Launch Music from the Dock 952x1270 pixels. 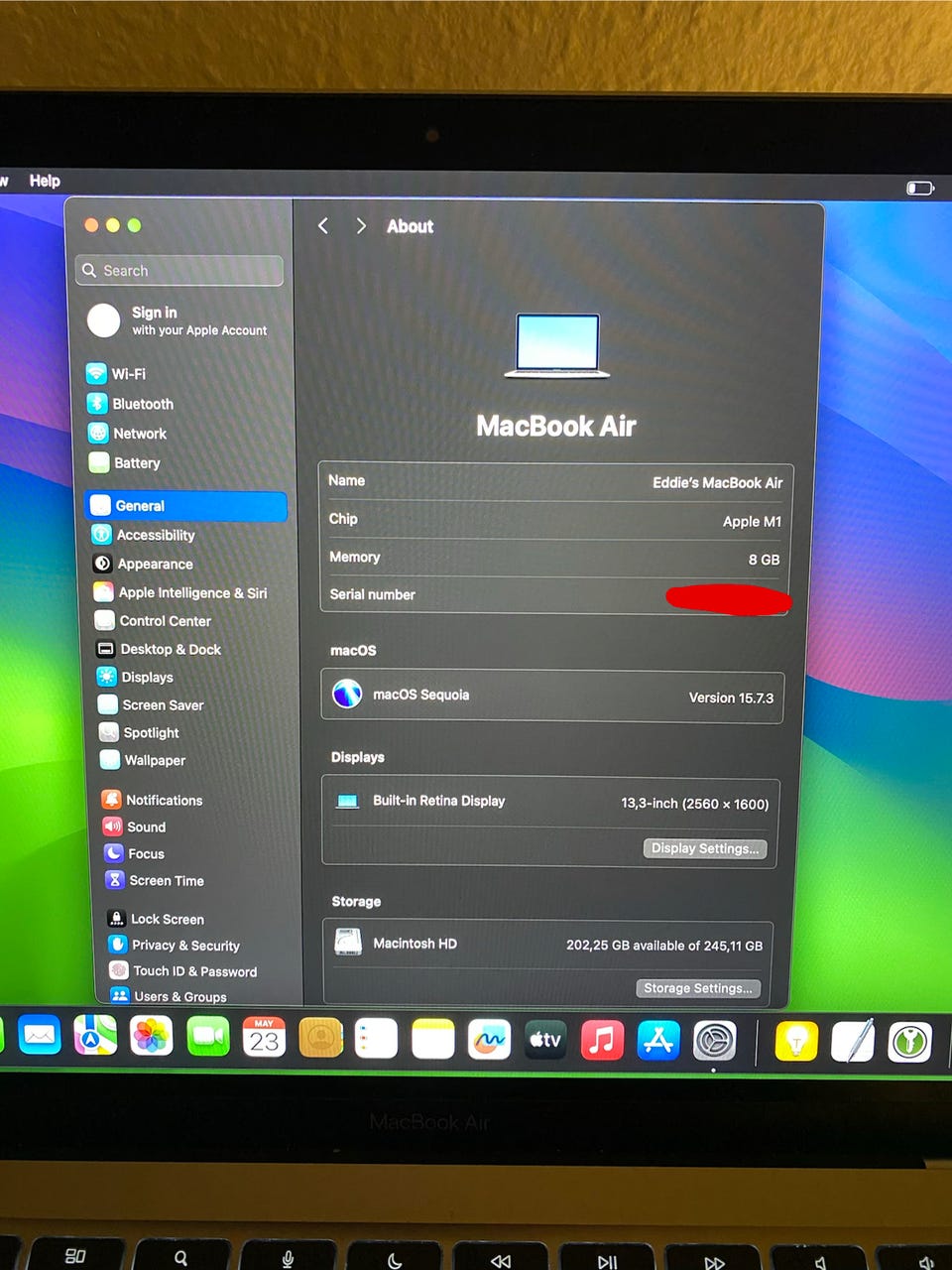(602, 1040)
